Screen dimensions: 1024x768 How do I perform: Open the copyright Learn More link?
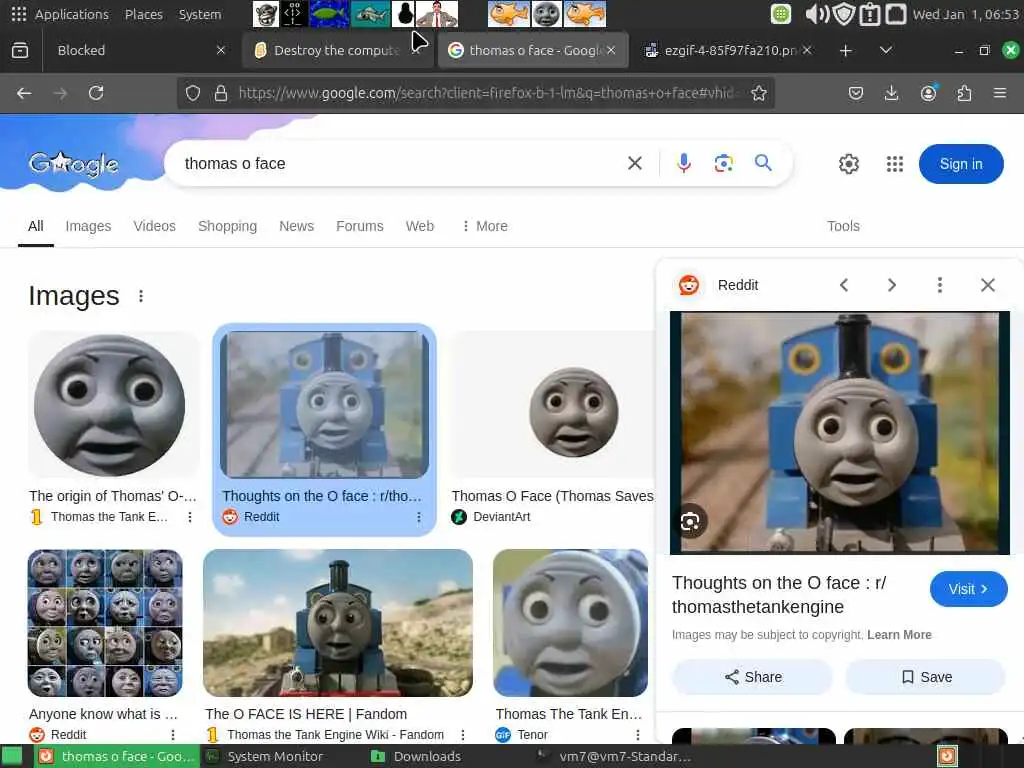coord(899,635)
